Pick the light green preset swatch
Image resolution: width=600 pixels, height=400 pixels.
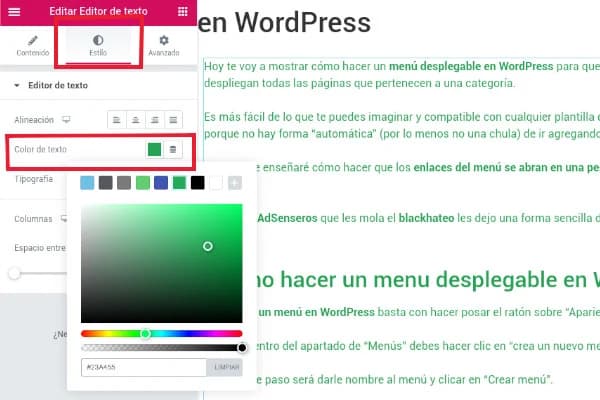tap(143, 183)
